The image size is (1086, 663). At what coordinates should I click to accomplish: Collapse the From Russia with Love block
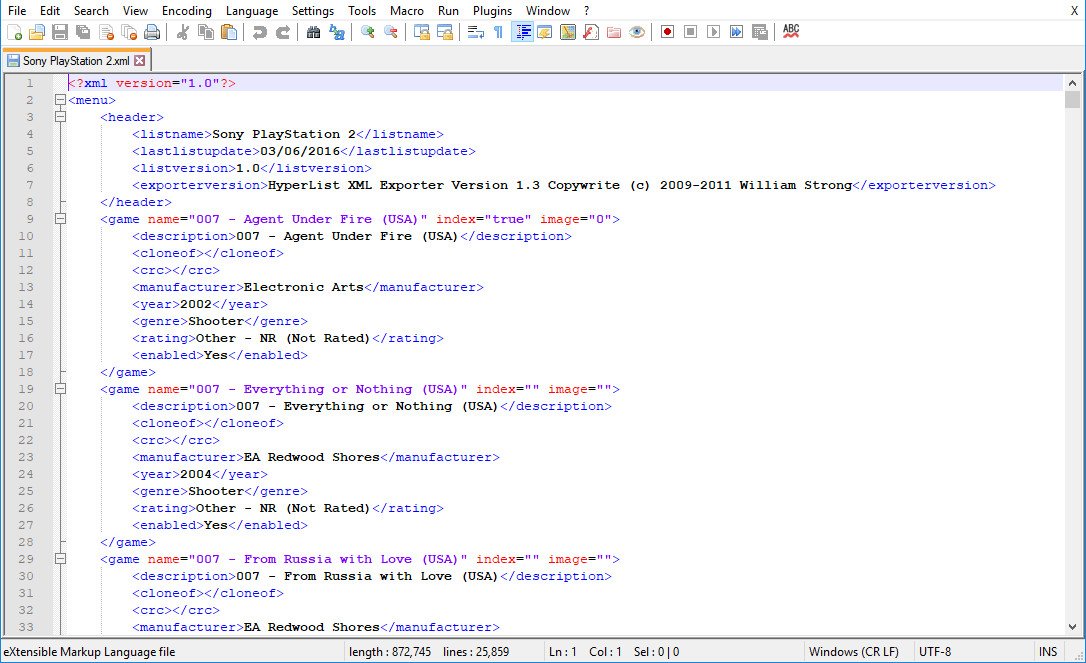click(60, 558)
